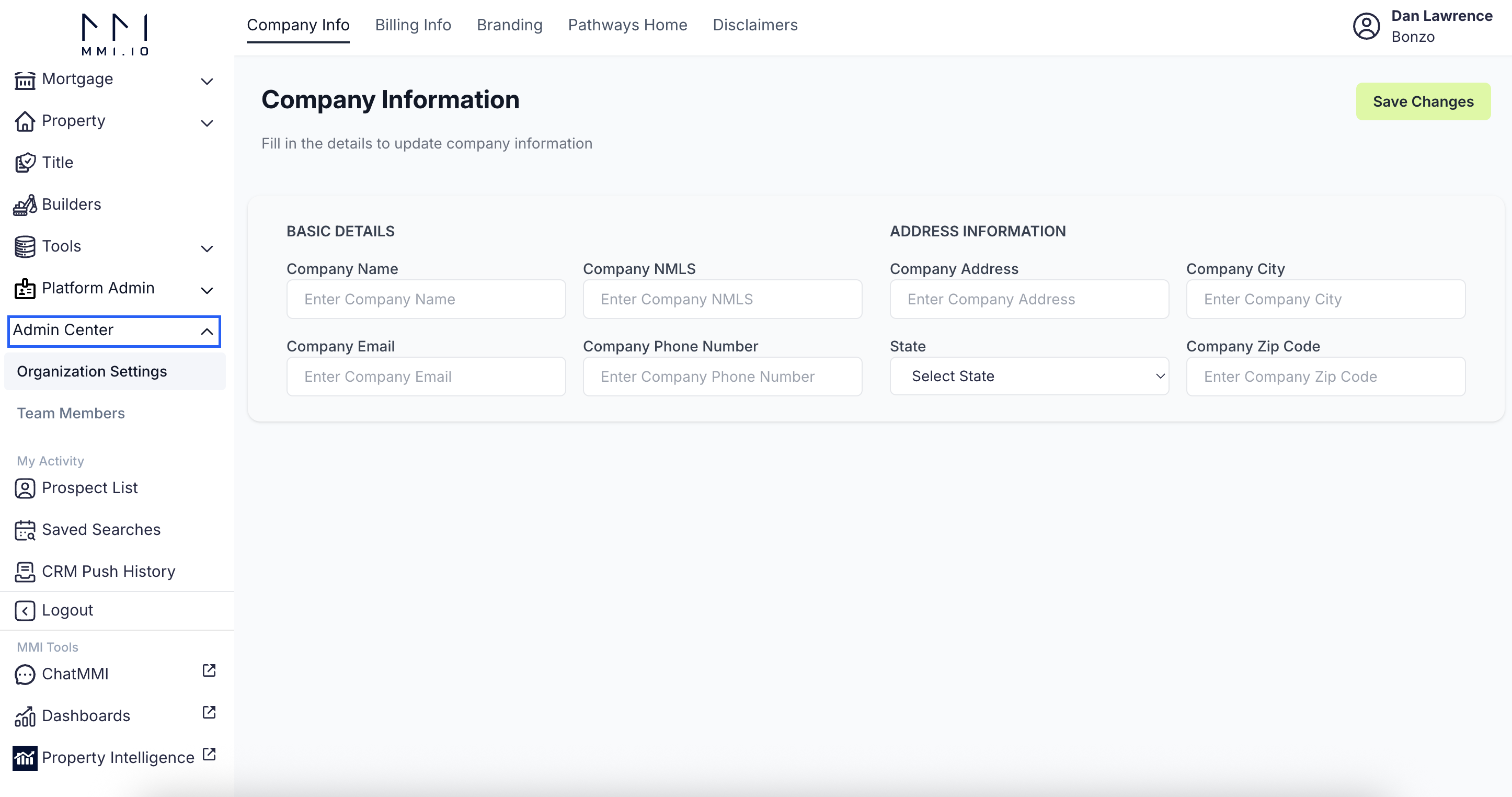1512x797 pixels.
Task: Focus the Company Address field
Action: (1029, 299)
